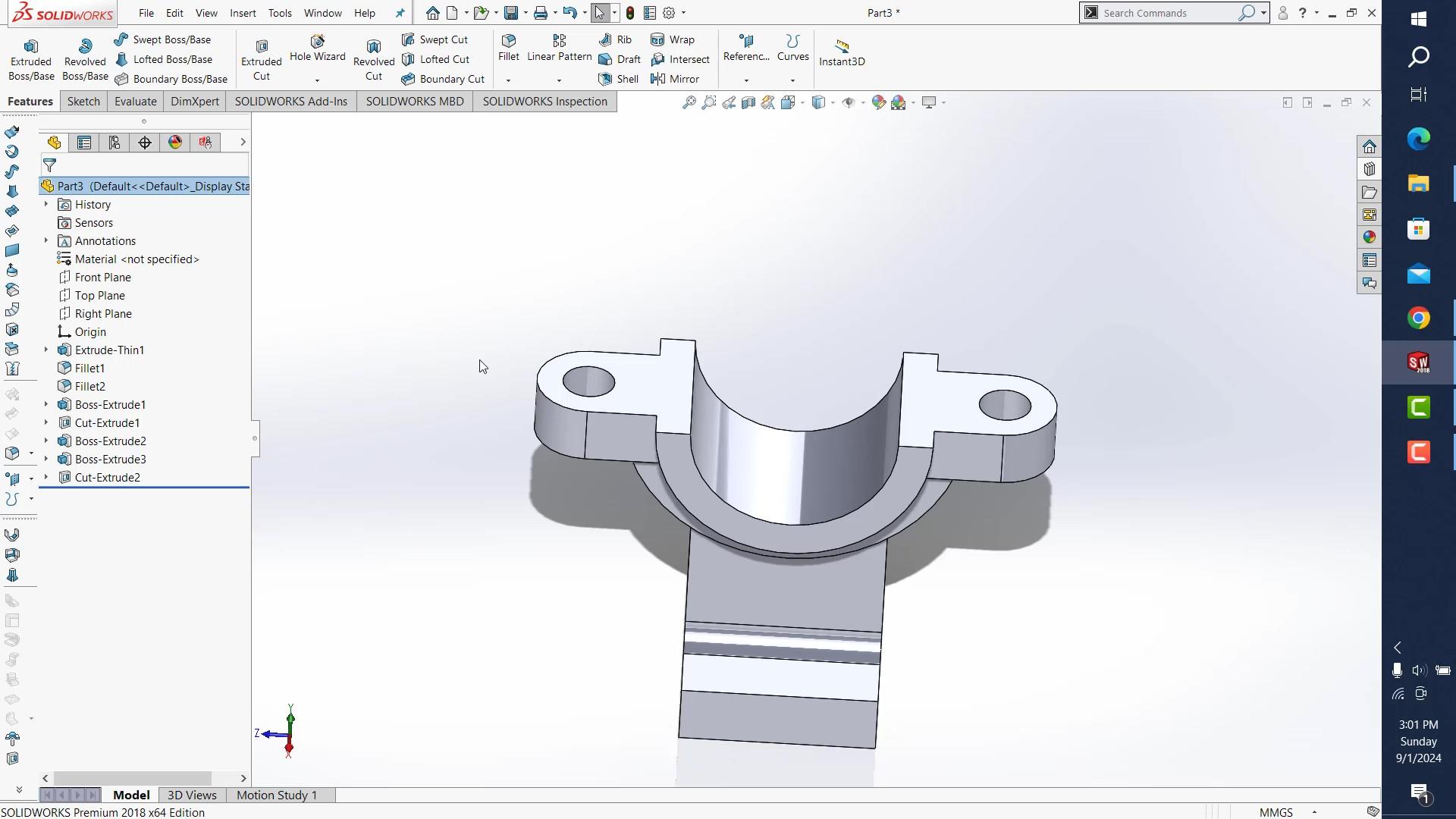
Task: Expand the History folder
Action: tap(46, 204)
